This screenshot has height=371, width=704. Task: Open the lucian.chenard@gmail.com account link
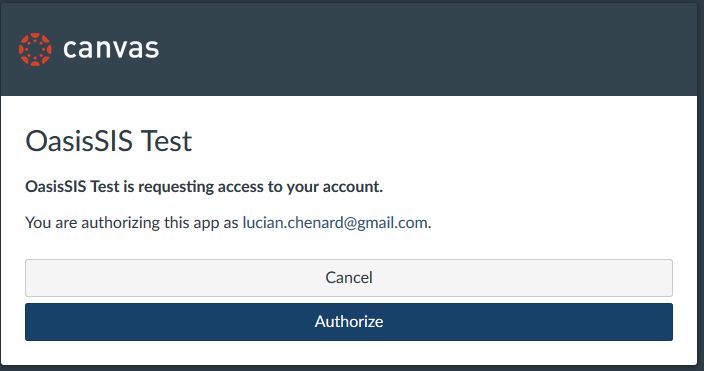[335, 223]
